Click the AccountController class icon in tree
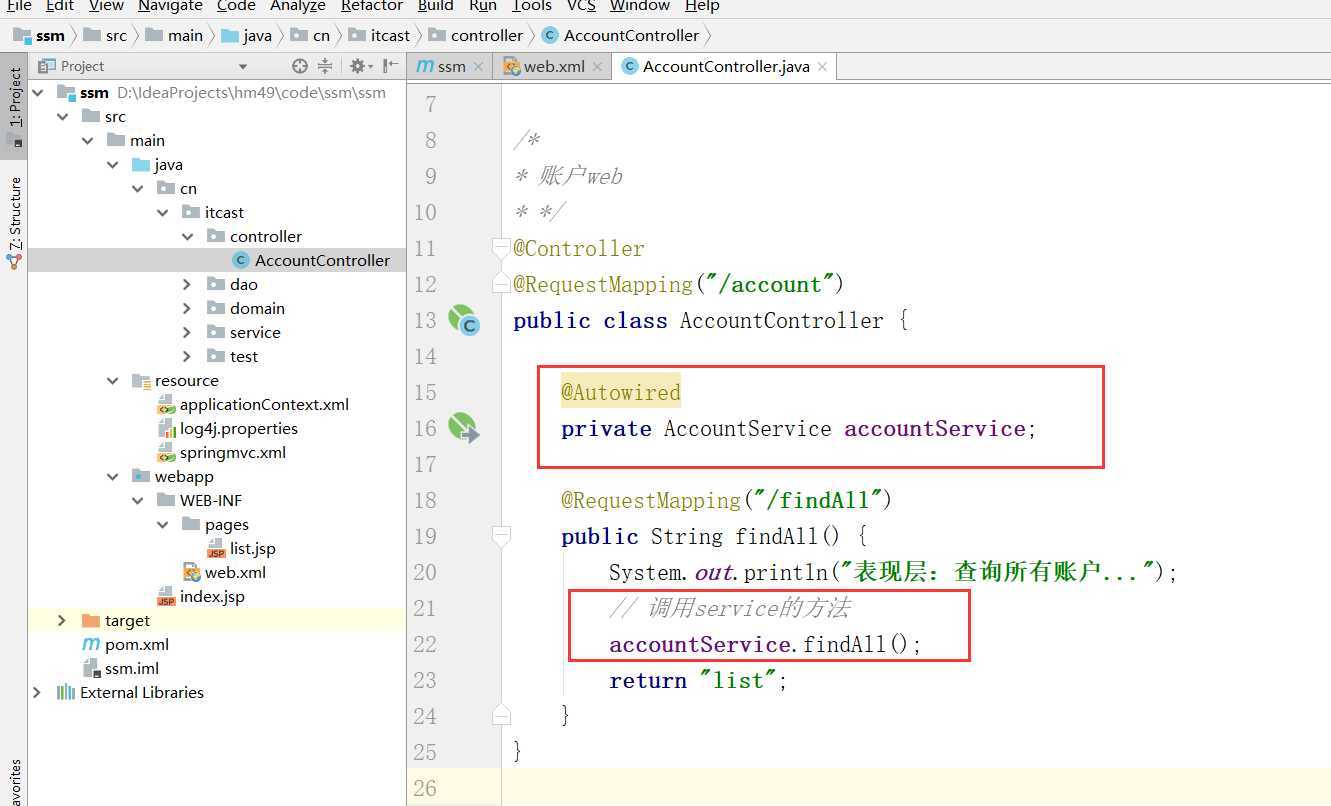The image size is (1331, 806). (x=240, y=260)
